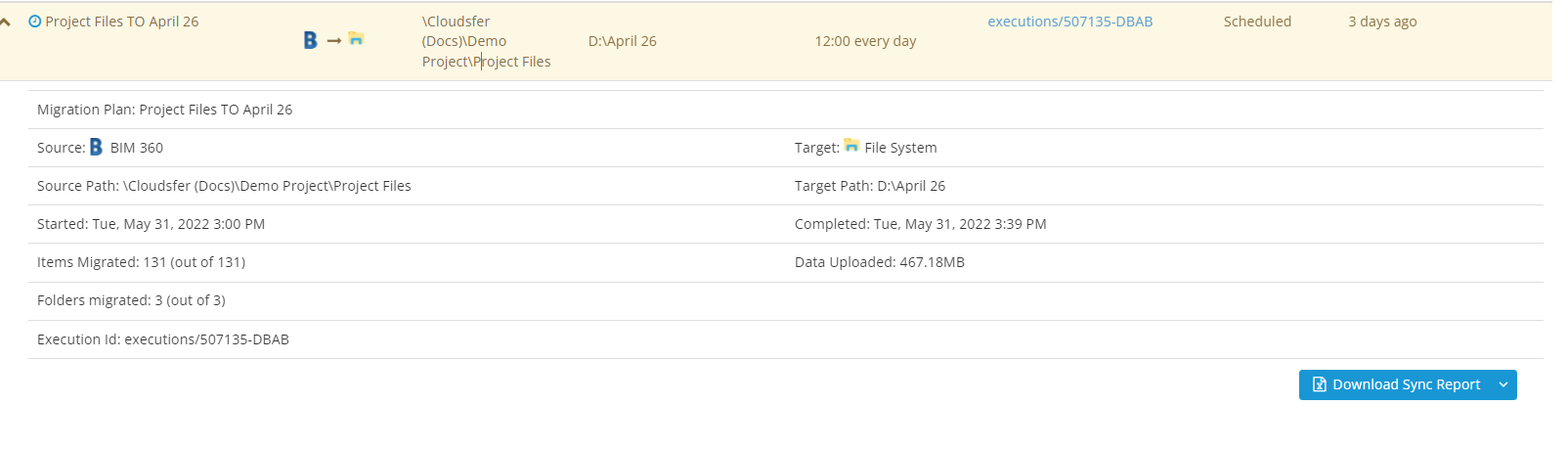This screenshot has height=450, width=1568.
Task: Click the 12:00 every day schedule text
Action: tap(865, 41)
